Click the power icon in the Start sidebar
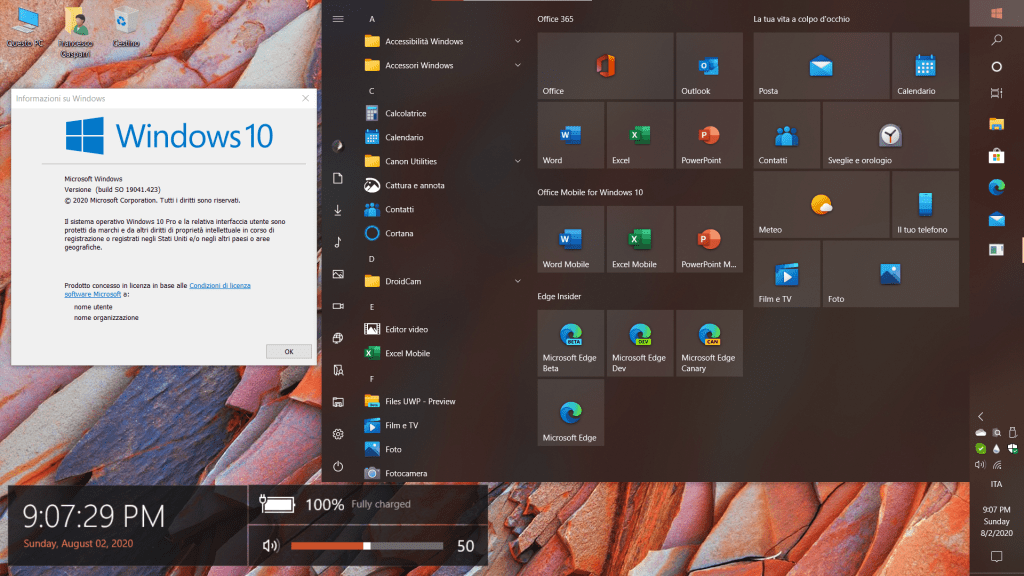1024x576 pixels. click(x=338, y=466)
